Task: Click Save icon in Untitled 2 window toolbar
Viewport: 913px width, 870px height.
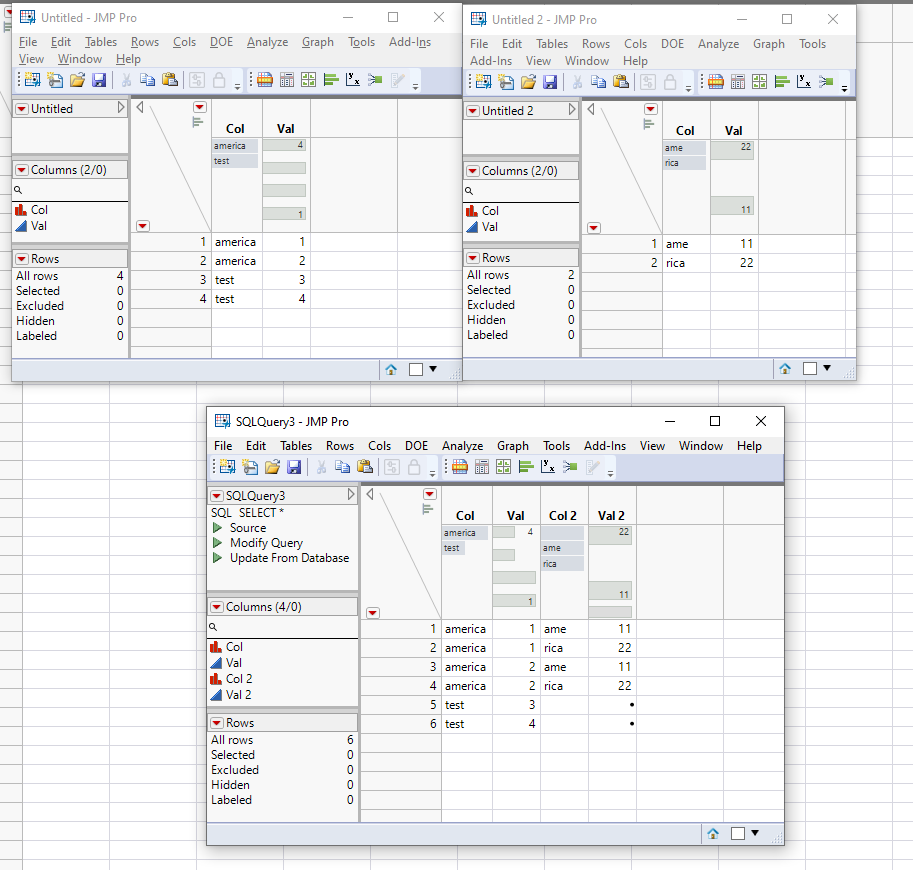Action: tap(550, 82)
